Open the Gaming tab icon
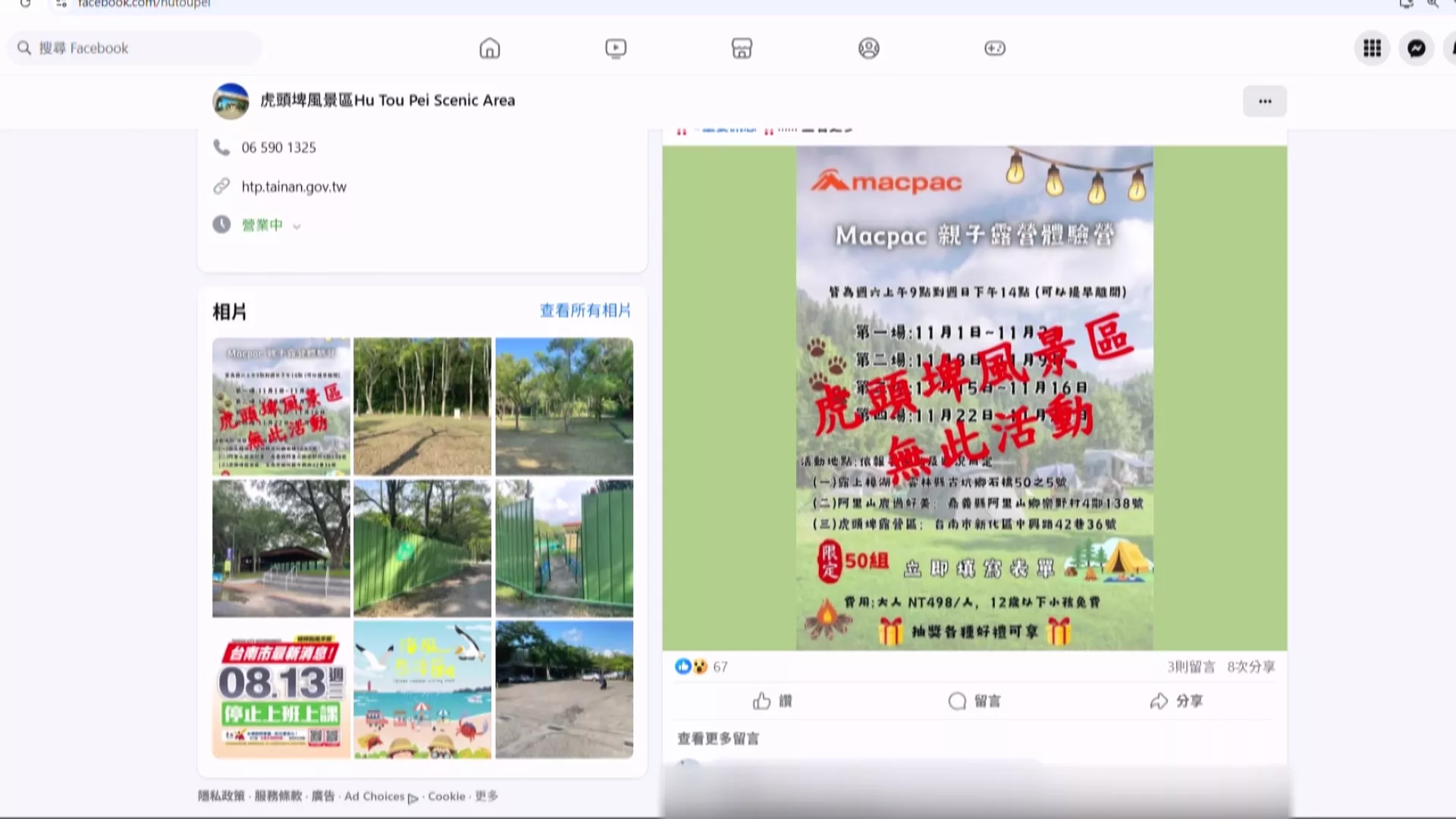This screenshot has width=1456, height=819. pyautogui.click(x=995, y=49)
